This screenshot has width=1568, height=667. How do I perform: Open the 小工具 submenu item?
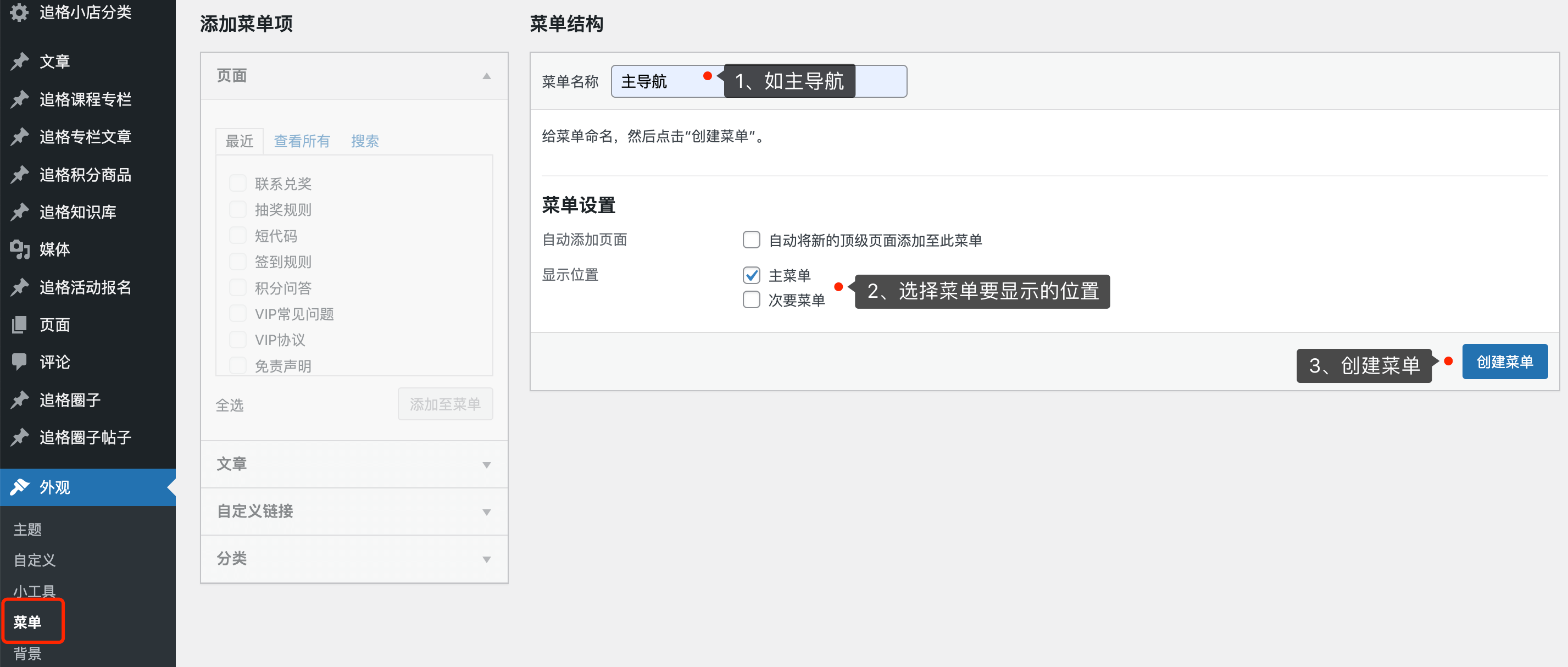[35, 591]
